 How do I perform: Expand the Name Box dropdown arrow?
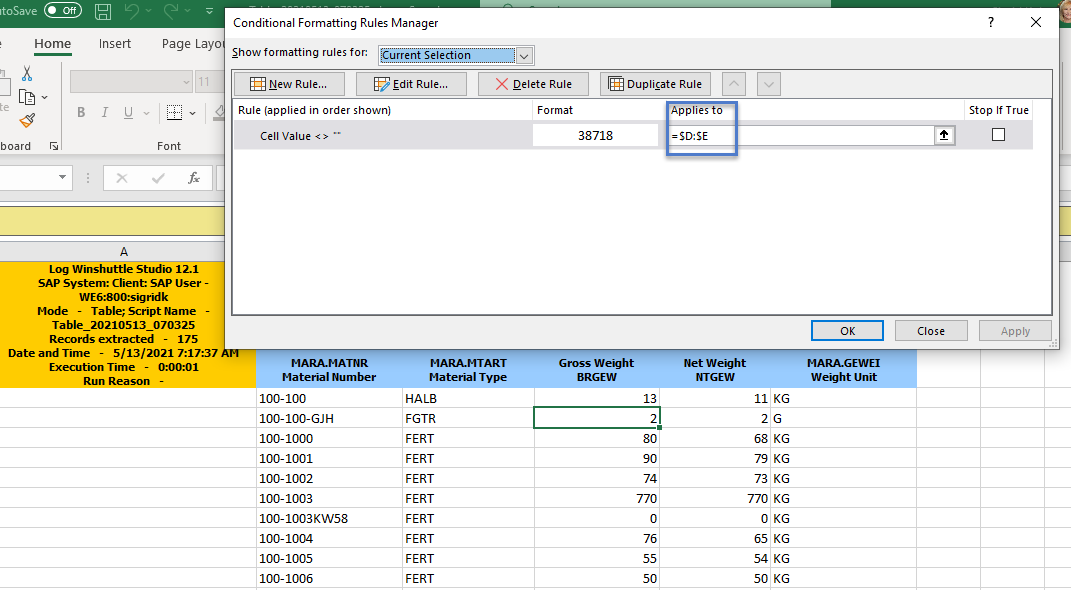[x=63, y=178]
